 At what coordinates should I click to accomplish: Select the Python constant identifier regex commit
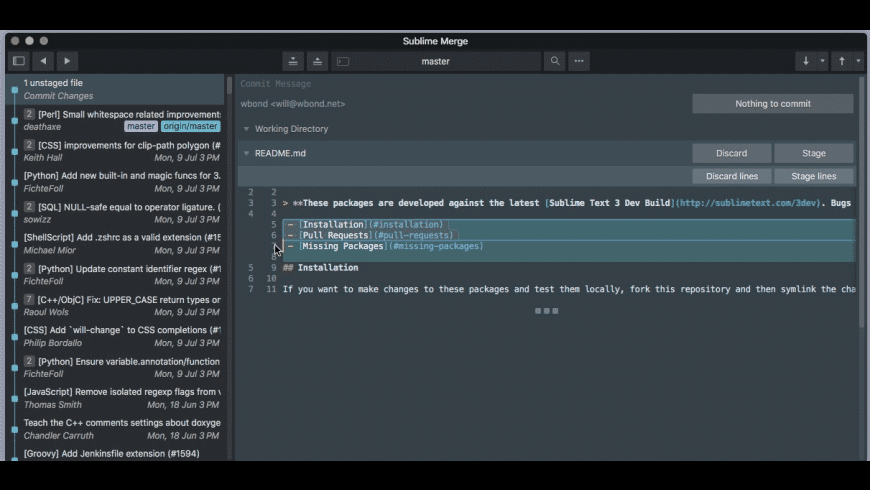115,275
